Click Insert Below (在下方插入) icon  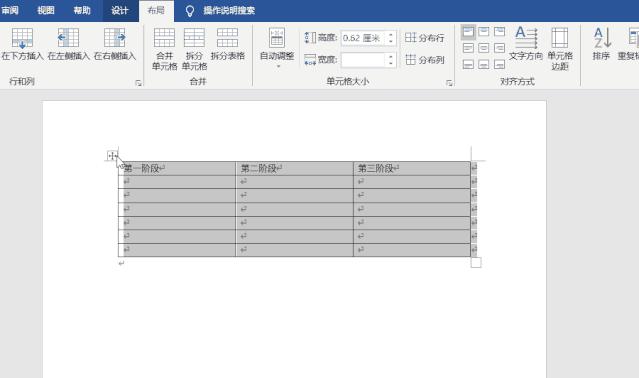[x=22, y=44]
